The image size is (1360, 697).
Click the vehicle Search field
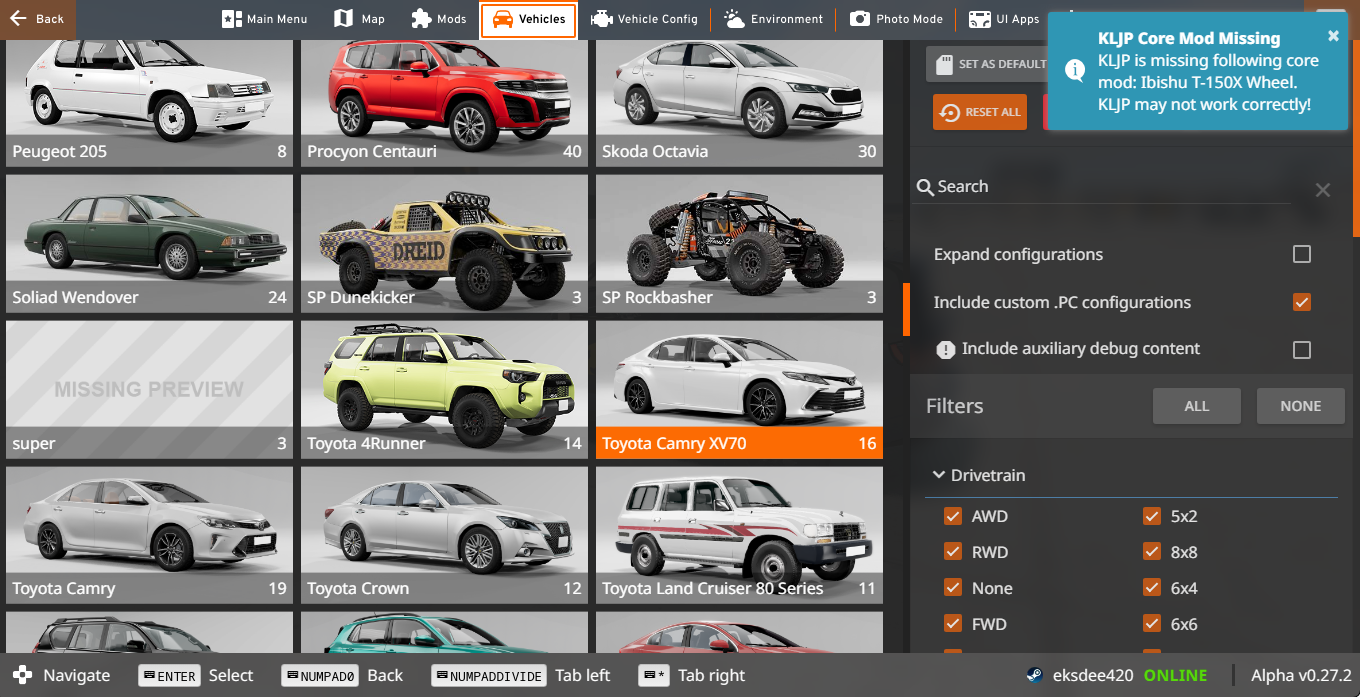[x=1103, y=187]
